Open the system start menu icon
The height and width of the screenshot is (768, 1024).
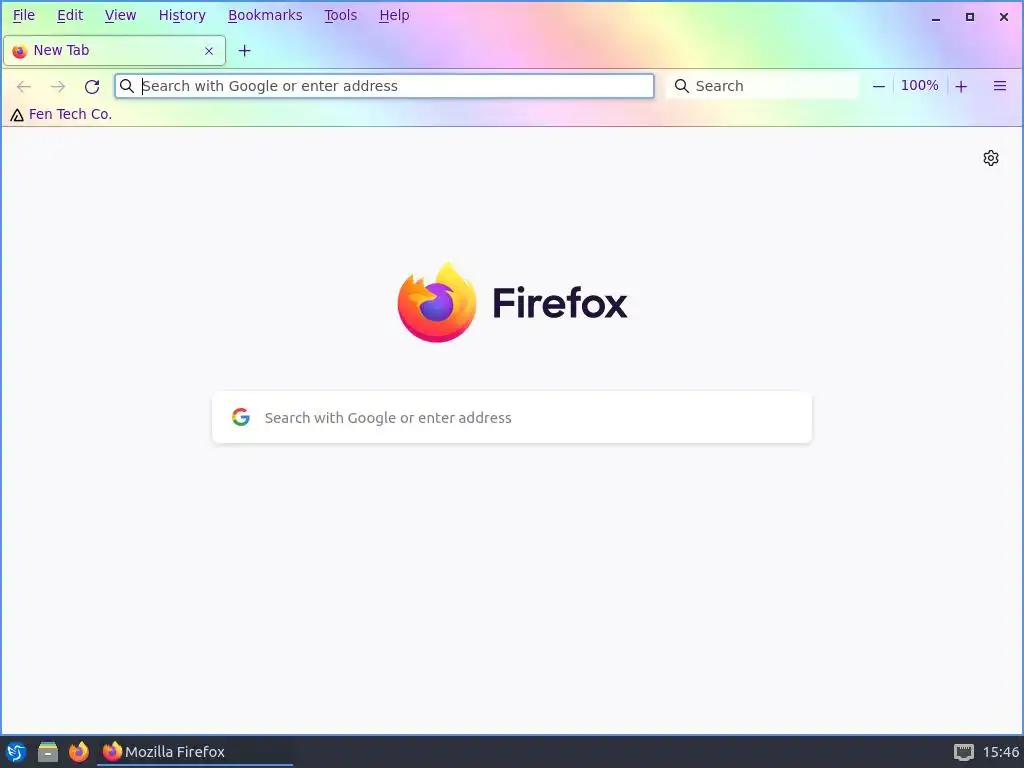click(16, 752)
